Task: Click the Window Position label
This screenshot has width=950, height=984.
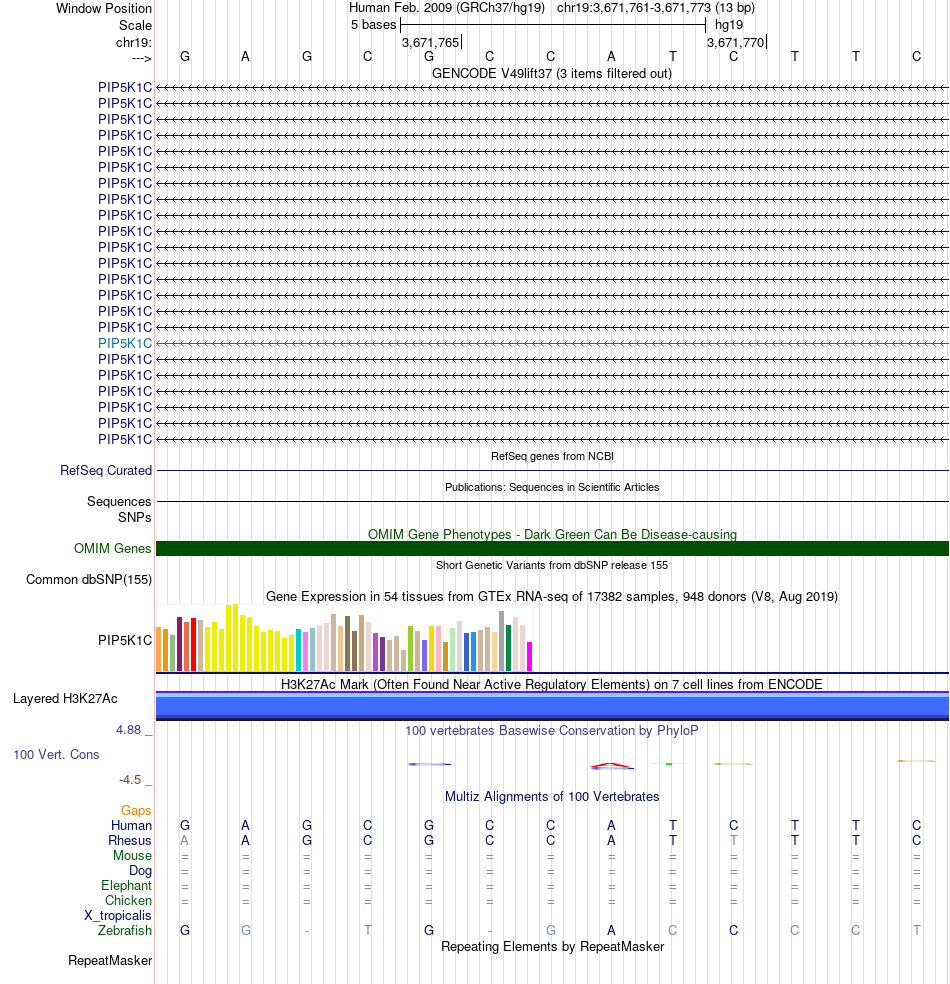Action: pyautogui.click(x=104, y=9)
